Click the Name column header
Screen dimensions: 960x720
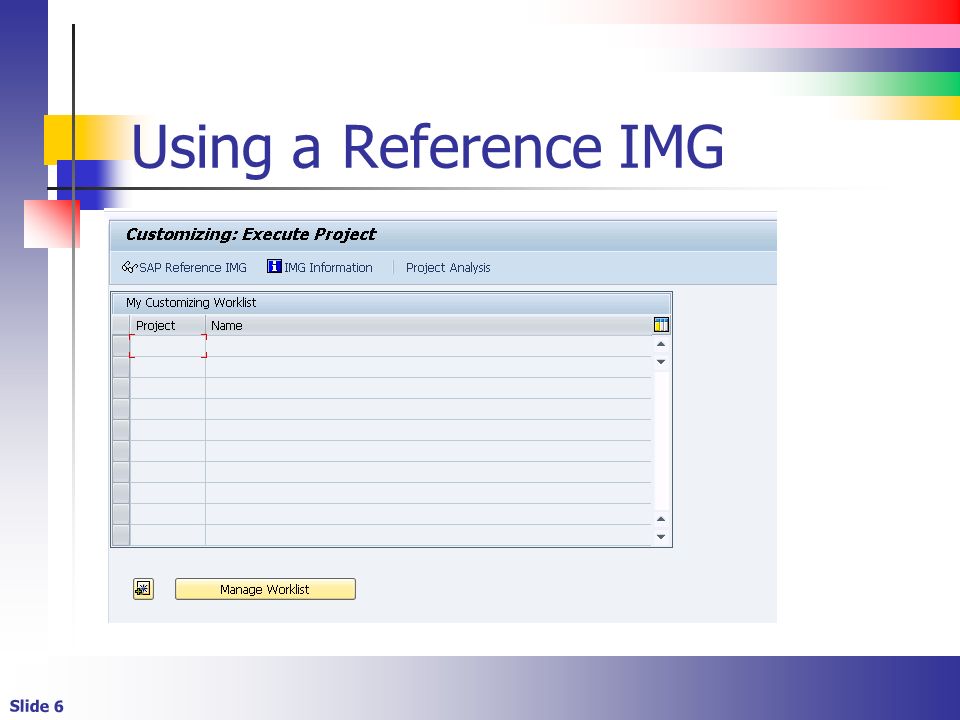[x=429, y=326]
